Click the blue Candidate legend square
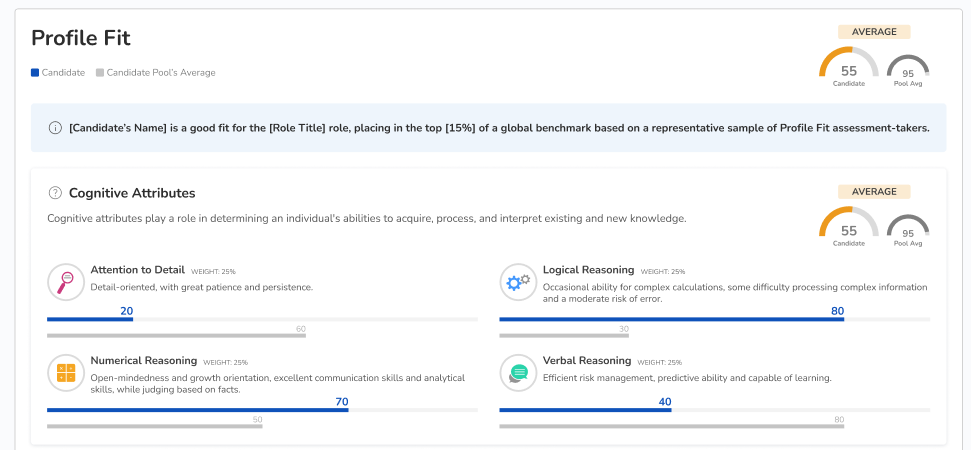 coord(35,72)
